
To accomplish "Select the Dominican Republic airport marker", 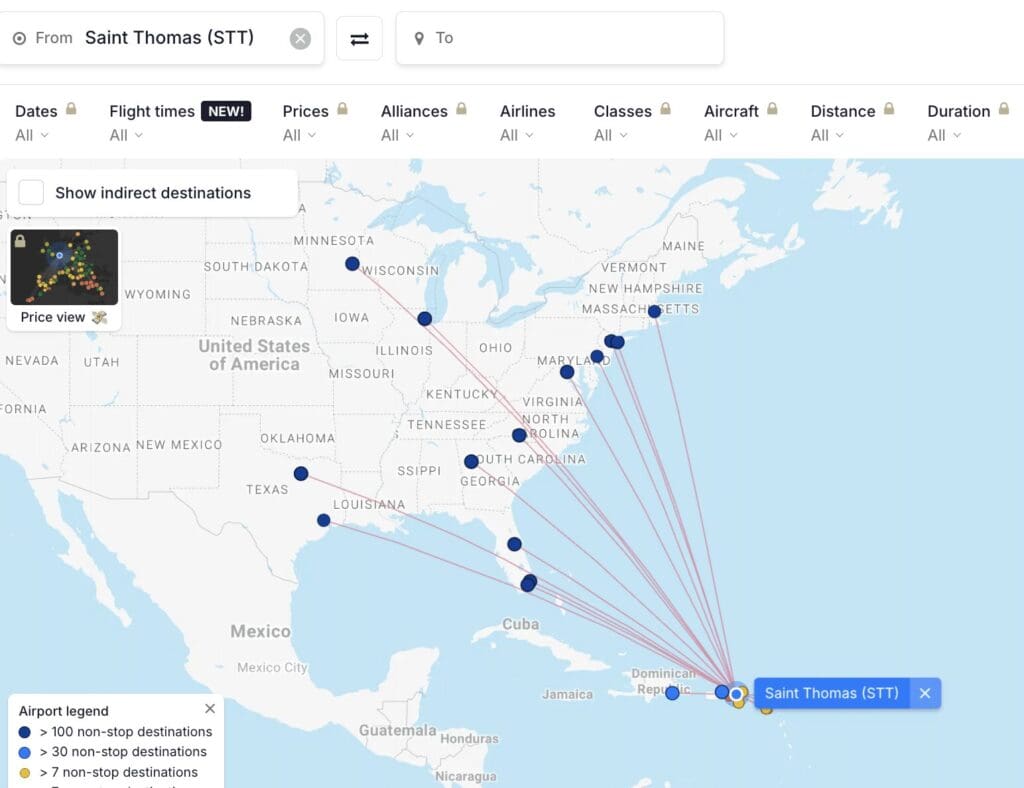I will 672,693.
